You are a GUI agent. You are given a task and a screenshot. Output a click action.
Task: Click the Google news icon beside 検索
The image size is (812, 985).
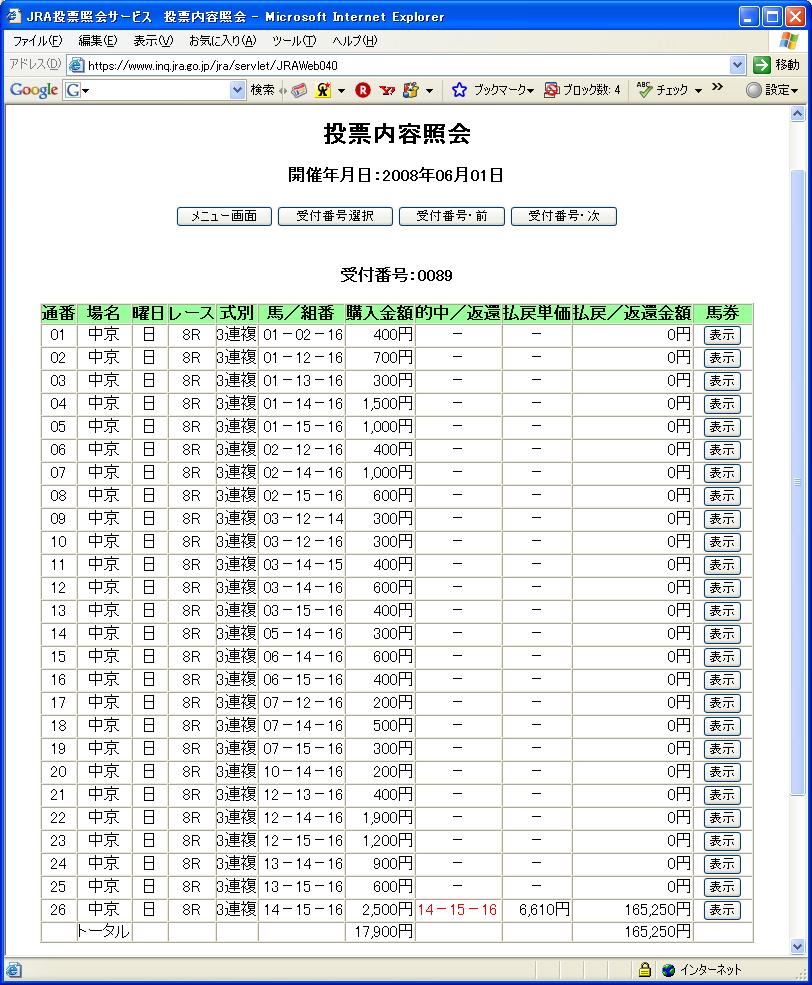click(x=299, y=90)
